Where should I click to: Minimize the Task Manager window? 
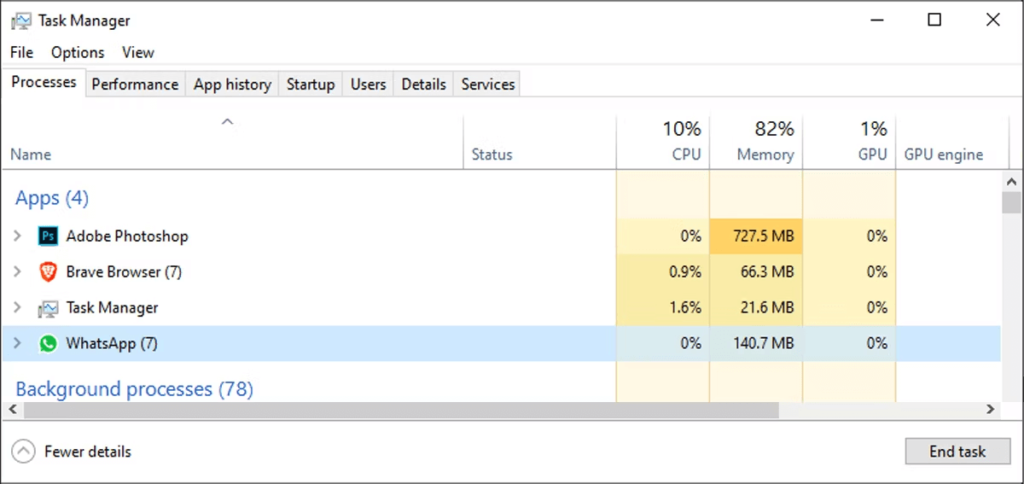[x=877, y=20]
